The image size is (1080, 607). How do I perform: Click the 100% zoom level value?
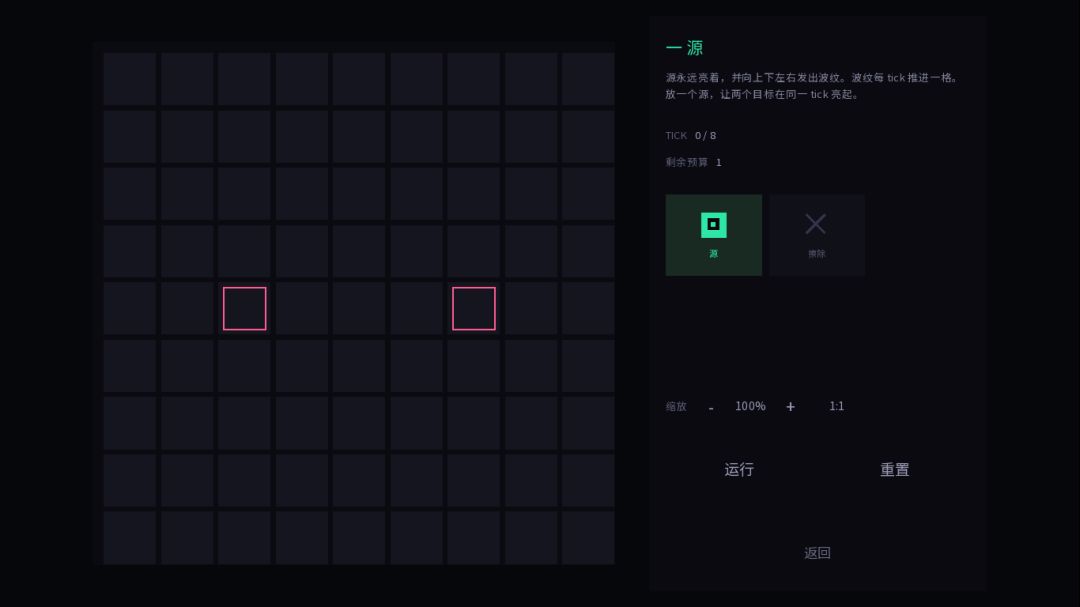tap(750, 407)
